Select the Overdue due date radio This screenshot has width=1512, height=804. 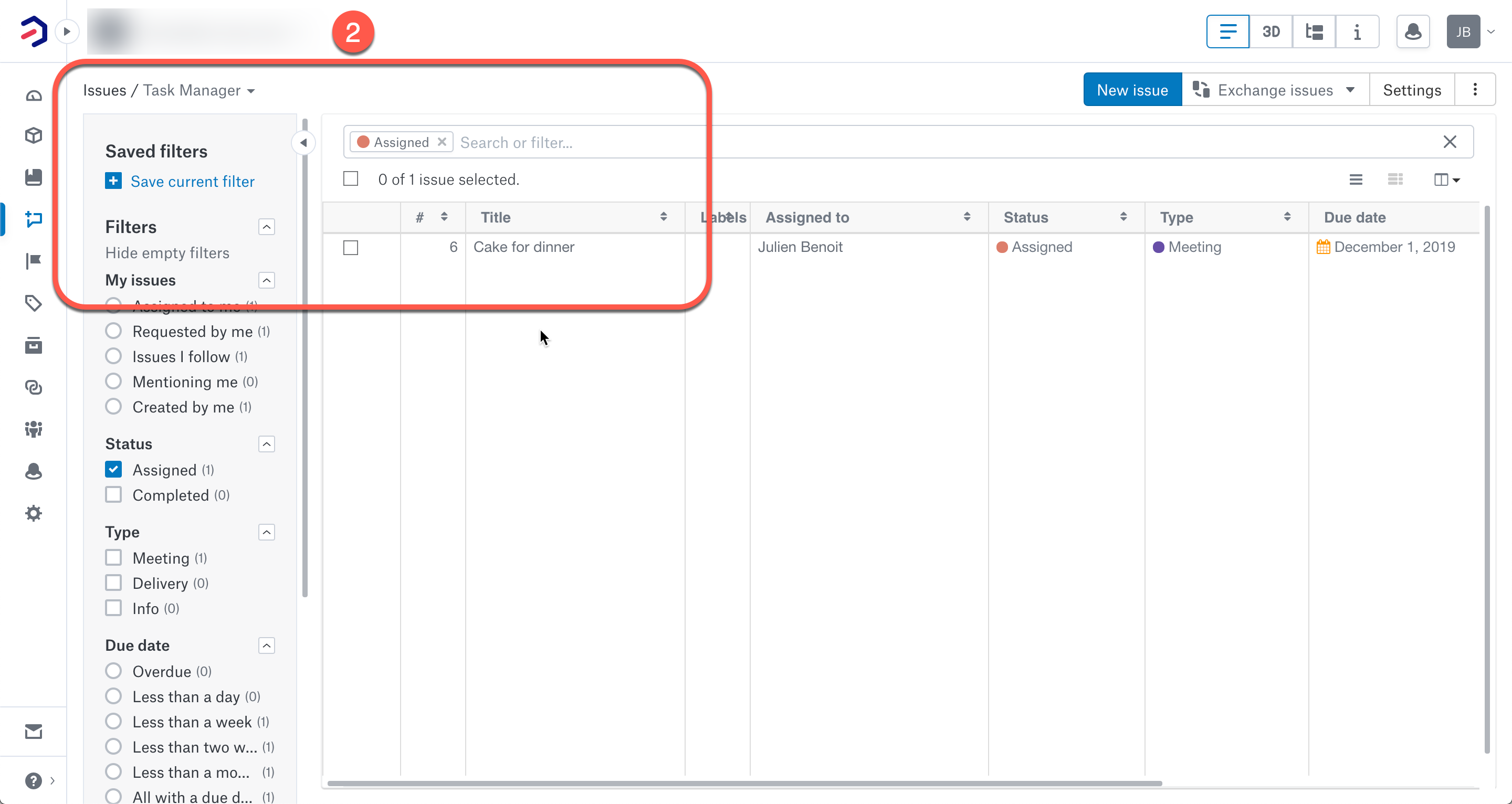[x=113, y=671]
